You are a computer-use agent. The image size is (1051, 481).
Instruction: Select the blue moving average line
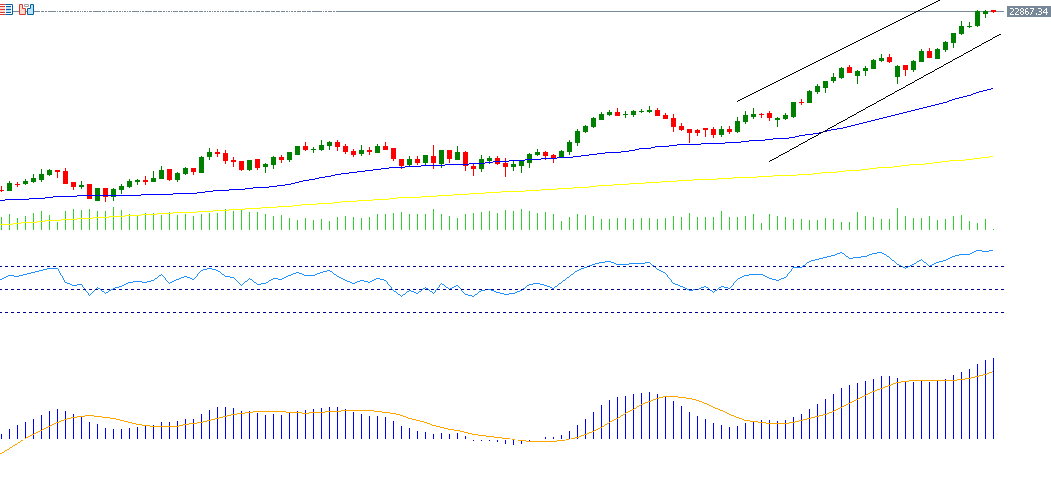point(900,113)
